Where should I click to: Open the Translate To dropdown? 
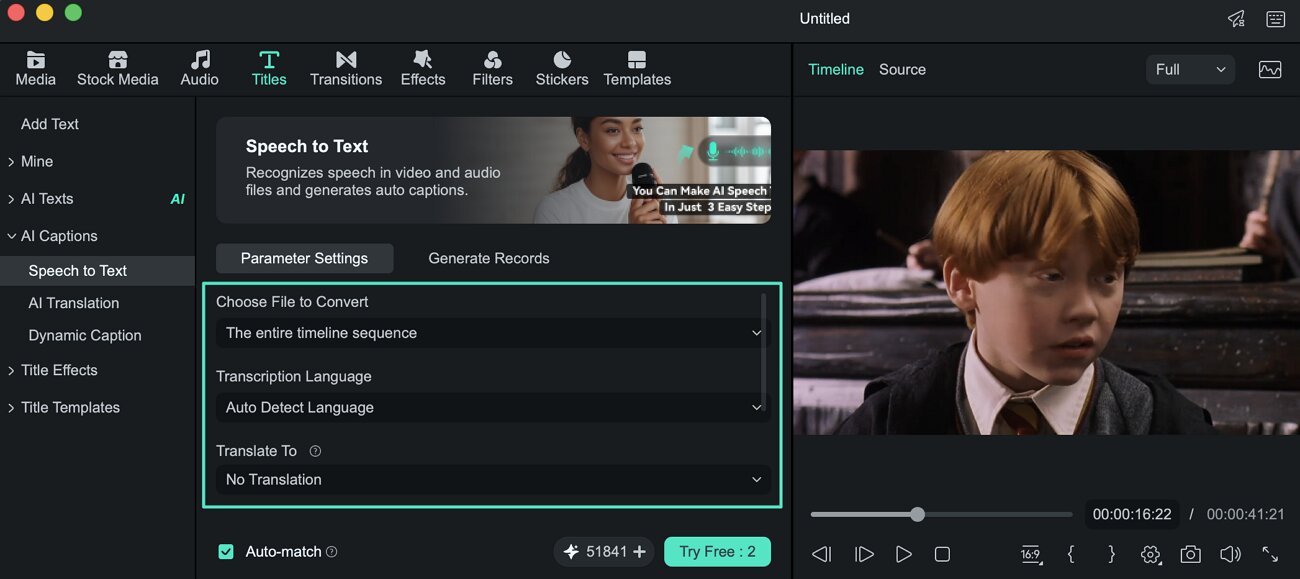pos(493,479)
